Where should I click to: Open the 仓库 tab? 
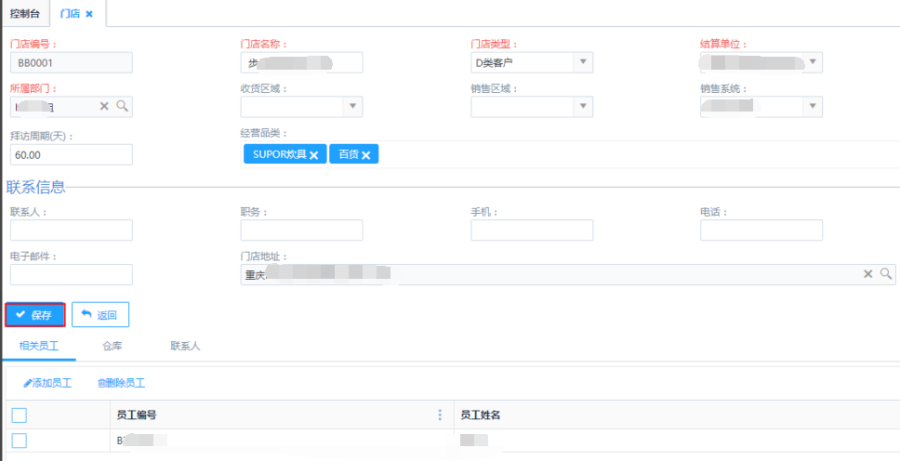112,346
